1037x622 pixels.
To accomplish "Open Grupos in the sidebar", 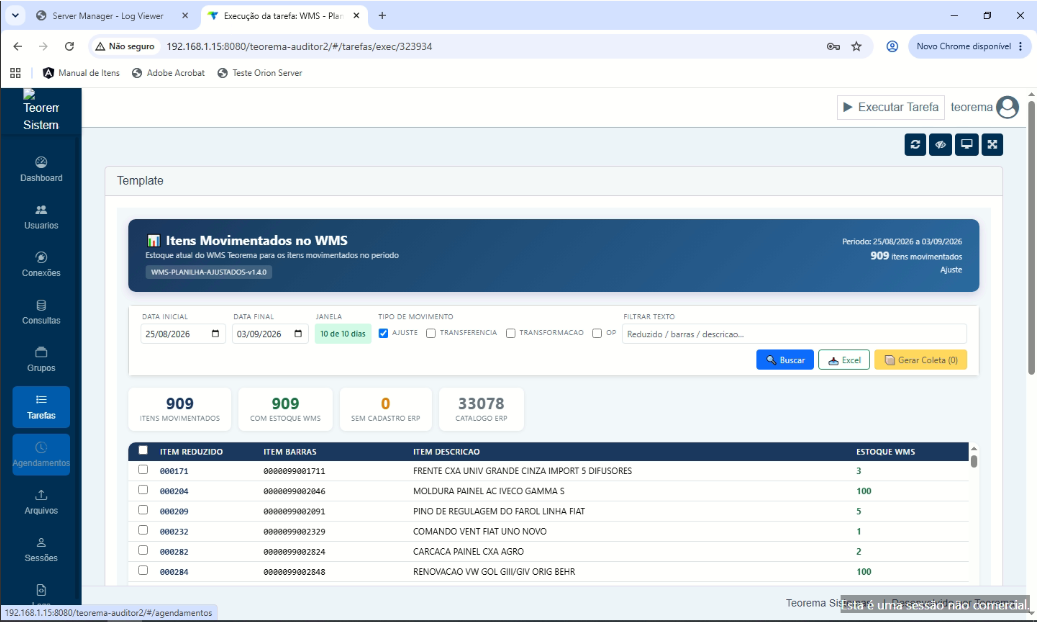I will pyautogui.click(x=41, y=360).
